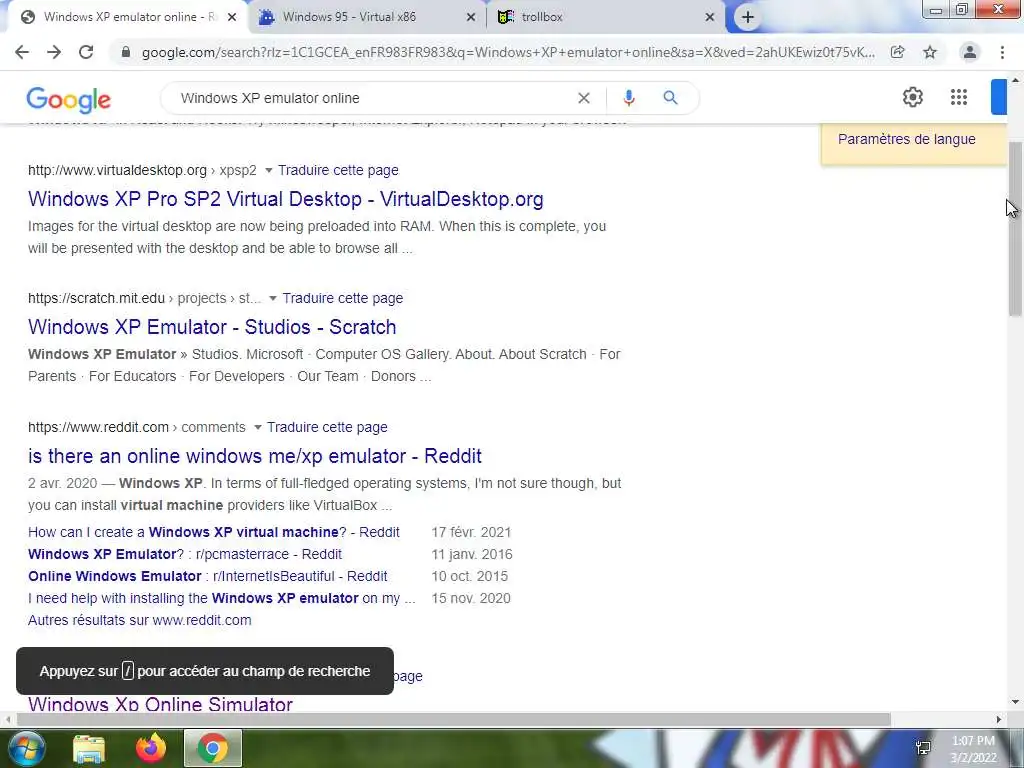This screenshot has height=768, width=1024.
Task: Open File Explorer from taskbar
Action: (x=89, y=749)
